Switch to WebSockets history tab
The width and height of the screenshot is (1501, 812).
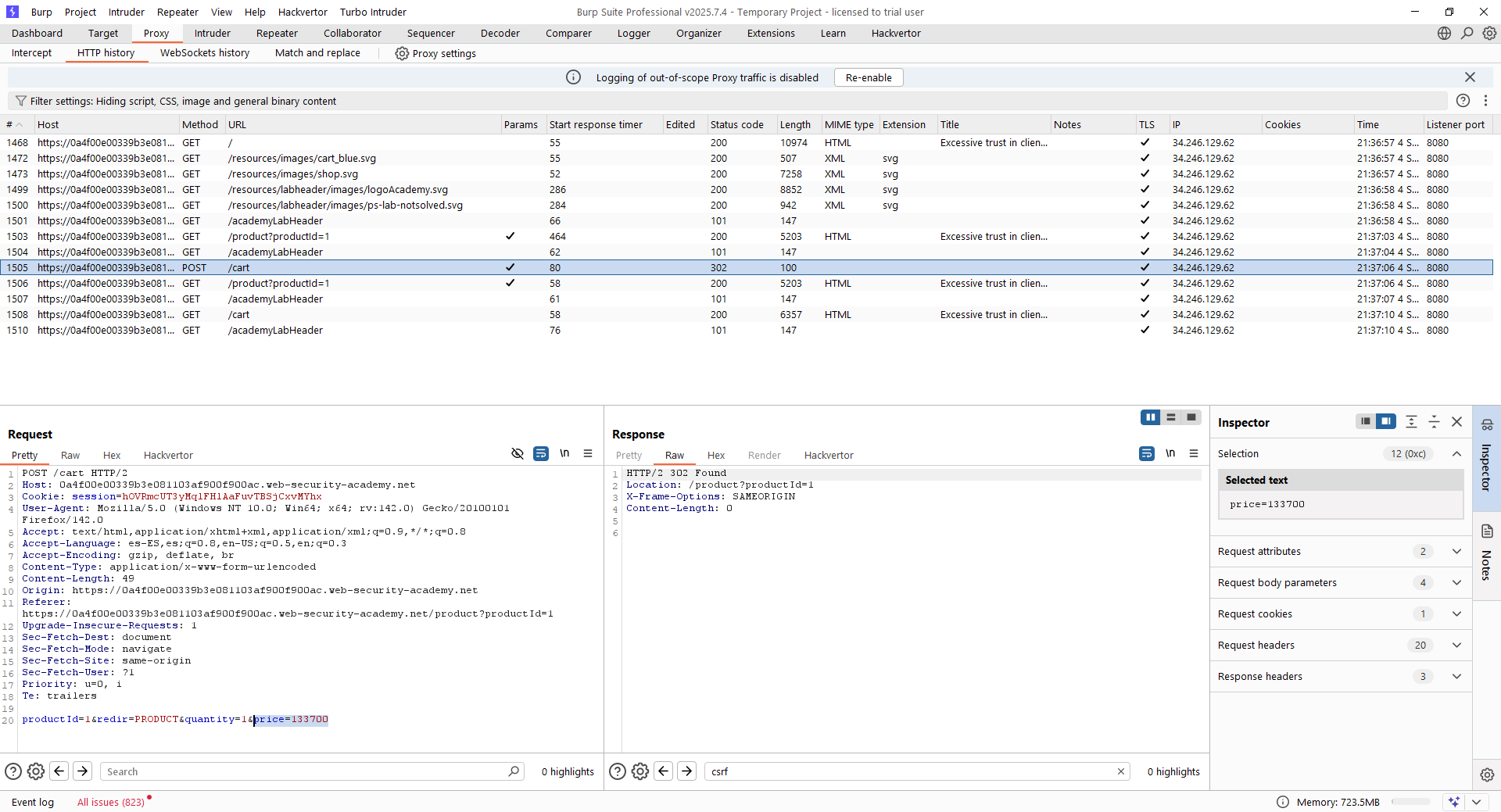[x=205, y=53]
